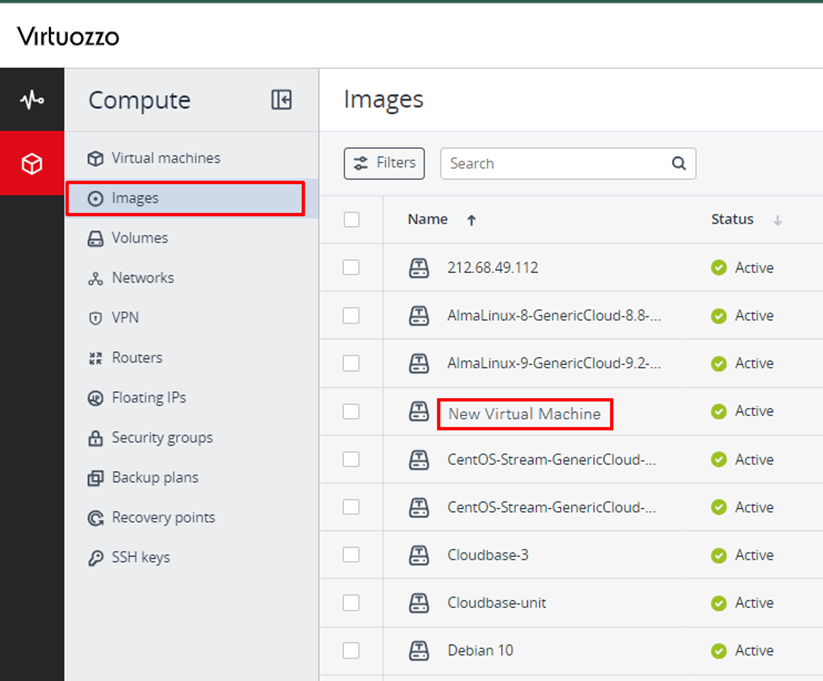
Task: Click the Debian 10 image icon
Action: coord(419,650)
